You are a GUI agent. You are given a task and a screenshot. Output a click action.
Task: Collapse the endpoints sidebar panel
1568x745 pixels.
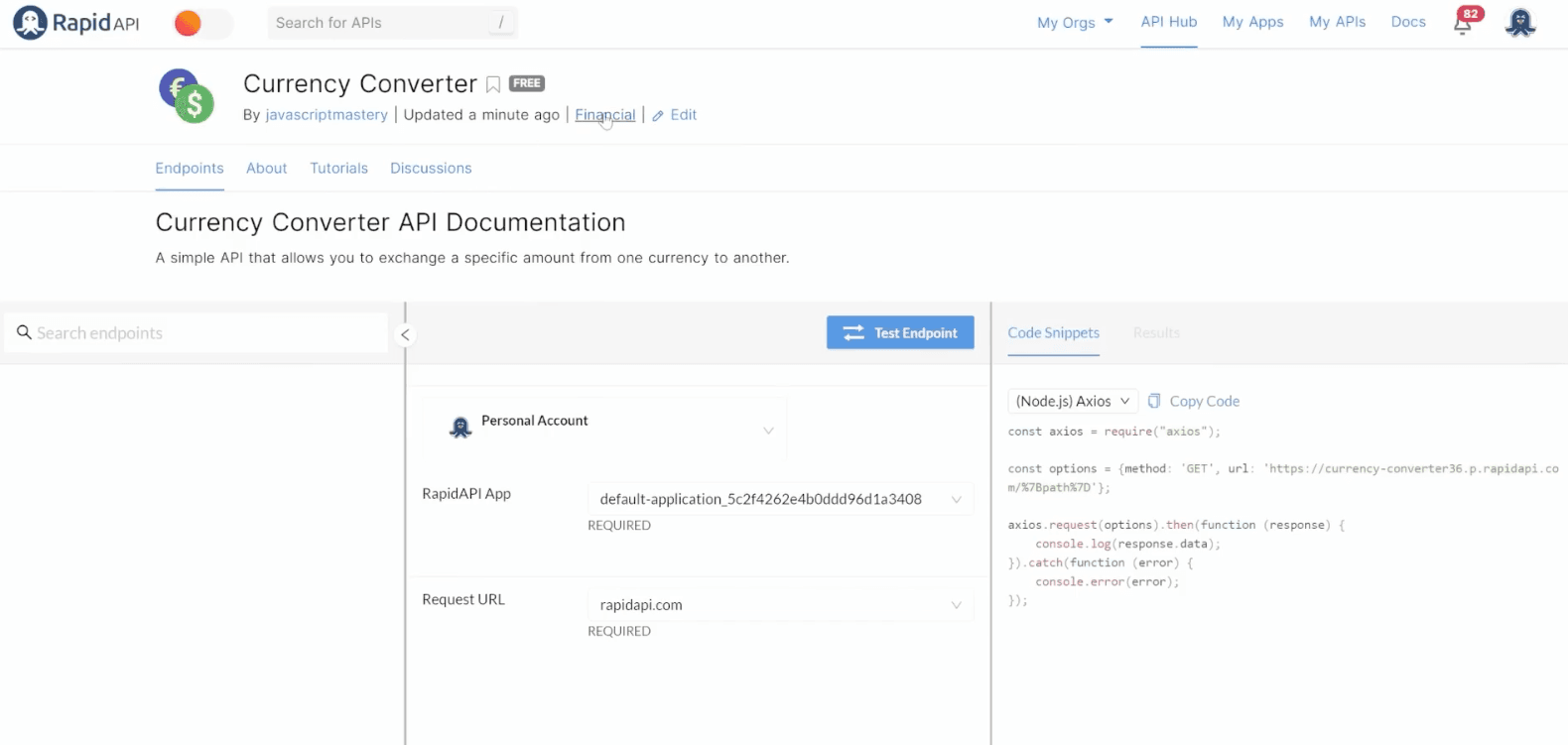tap(405, 334)
